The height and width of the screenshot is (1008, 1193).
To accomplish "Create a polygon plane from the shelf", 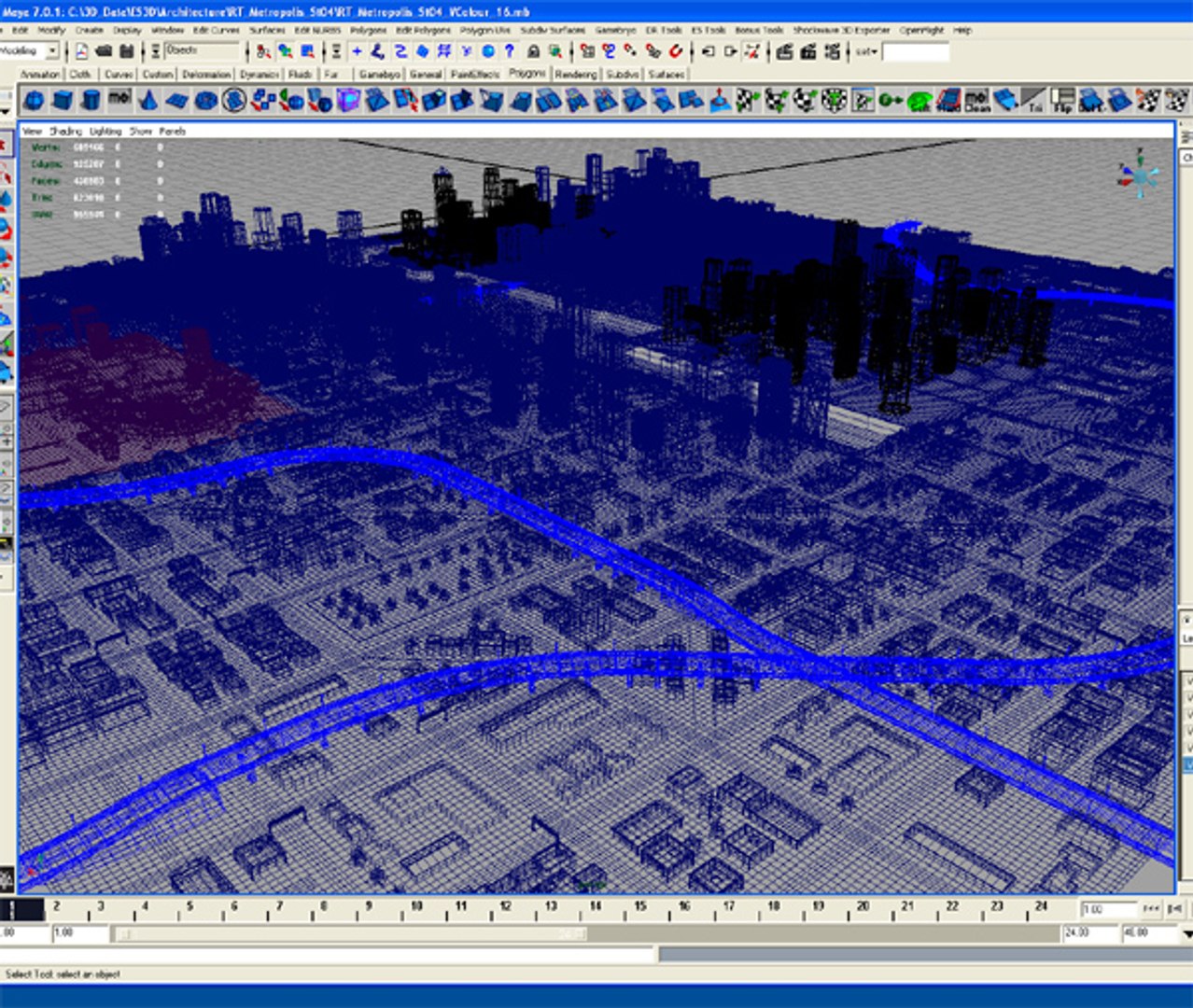I will coord(176,100).
